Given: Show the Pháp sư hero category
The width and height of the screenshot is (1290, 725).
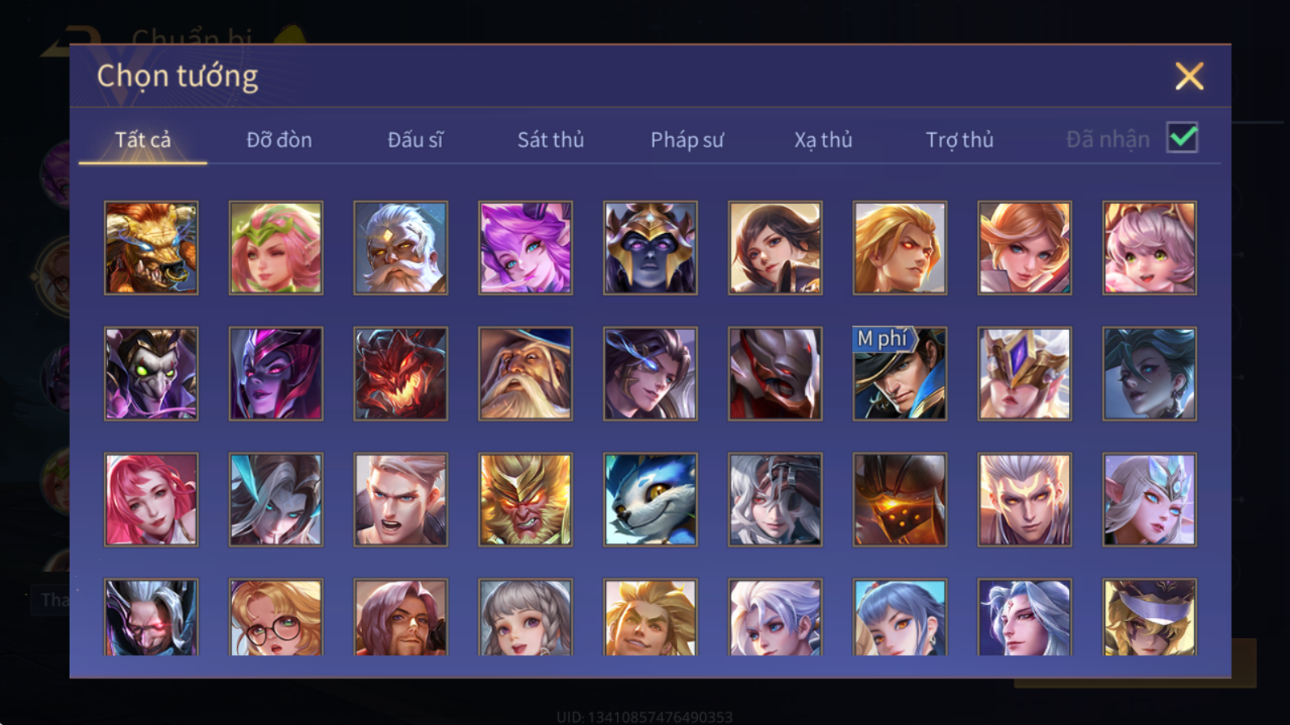Looking at the screenshot, I should click(687, 140).
